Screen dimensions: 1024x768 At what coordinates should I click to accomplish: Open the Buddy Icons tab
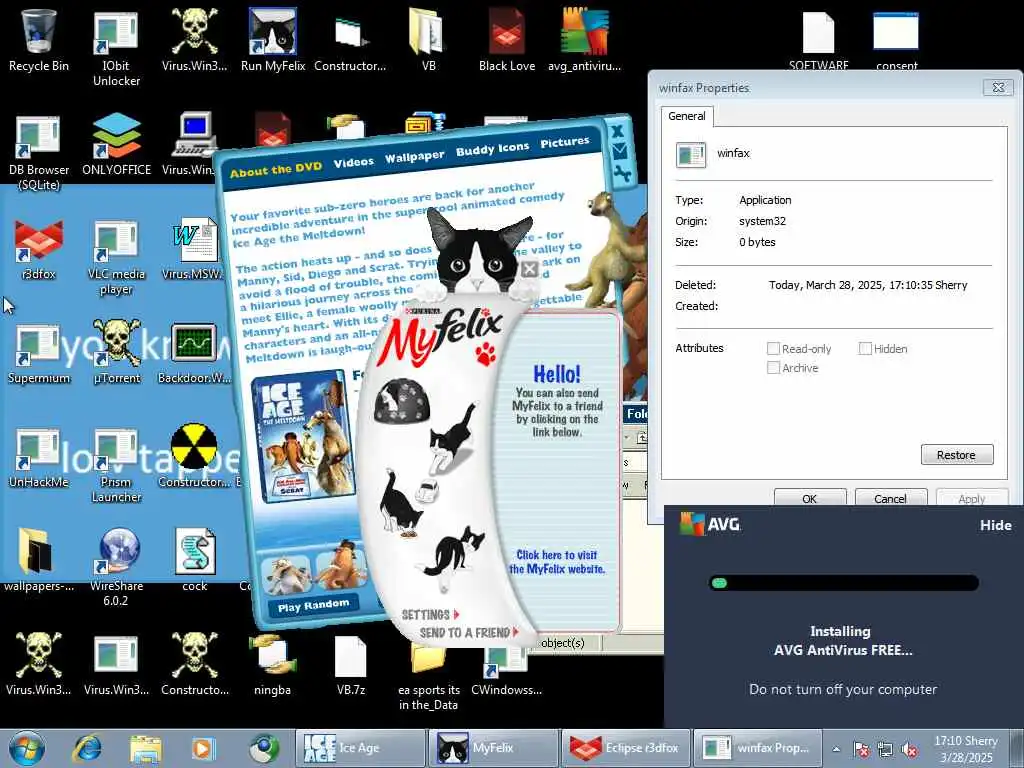tap(492, 149)
